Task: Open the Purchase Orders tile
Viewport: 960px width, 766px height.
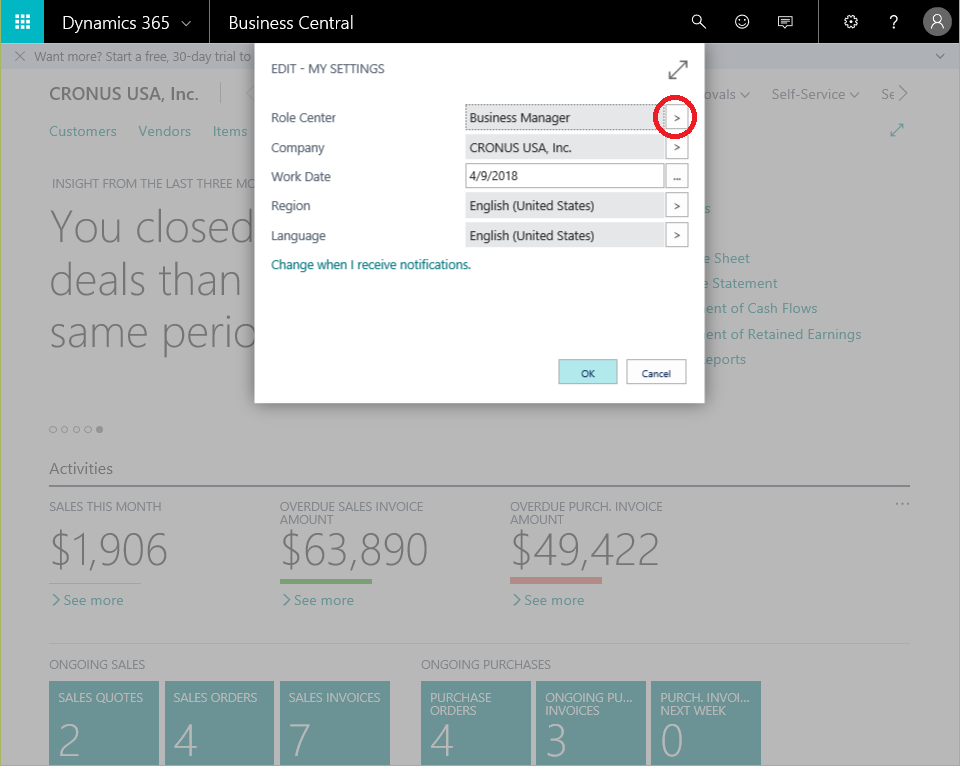Action: (x=475, y=723)
